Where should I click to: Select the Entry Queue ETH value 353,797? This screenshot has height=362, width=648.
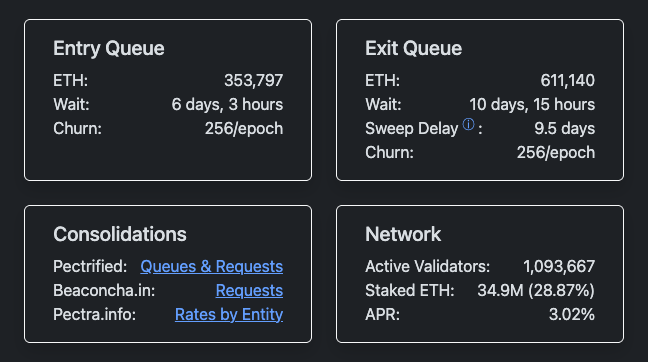253,81
